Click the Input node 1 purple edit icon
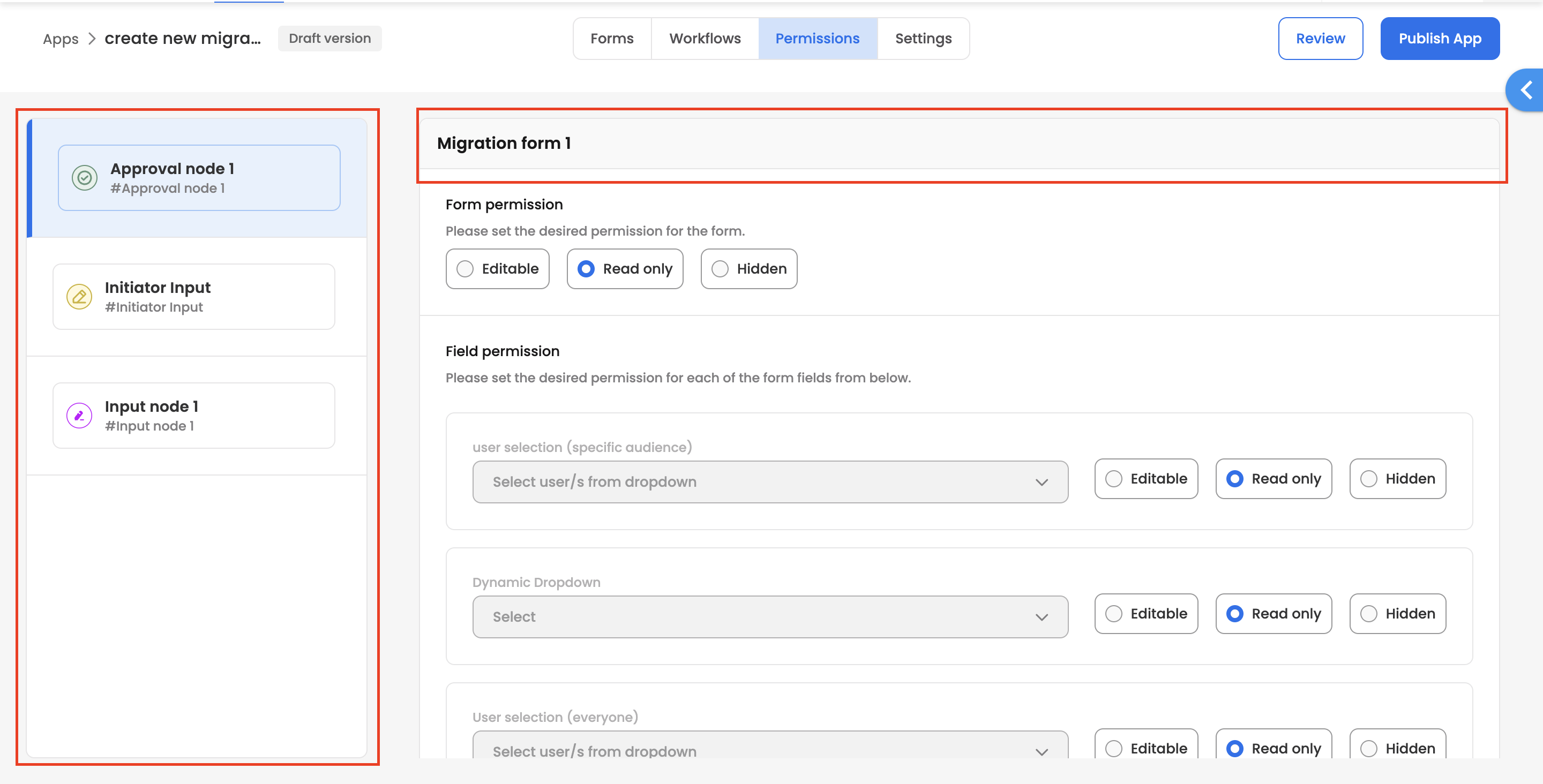 click(79, 415)
